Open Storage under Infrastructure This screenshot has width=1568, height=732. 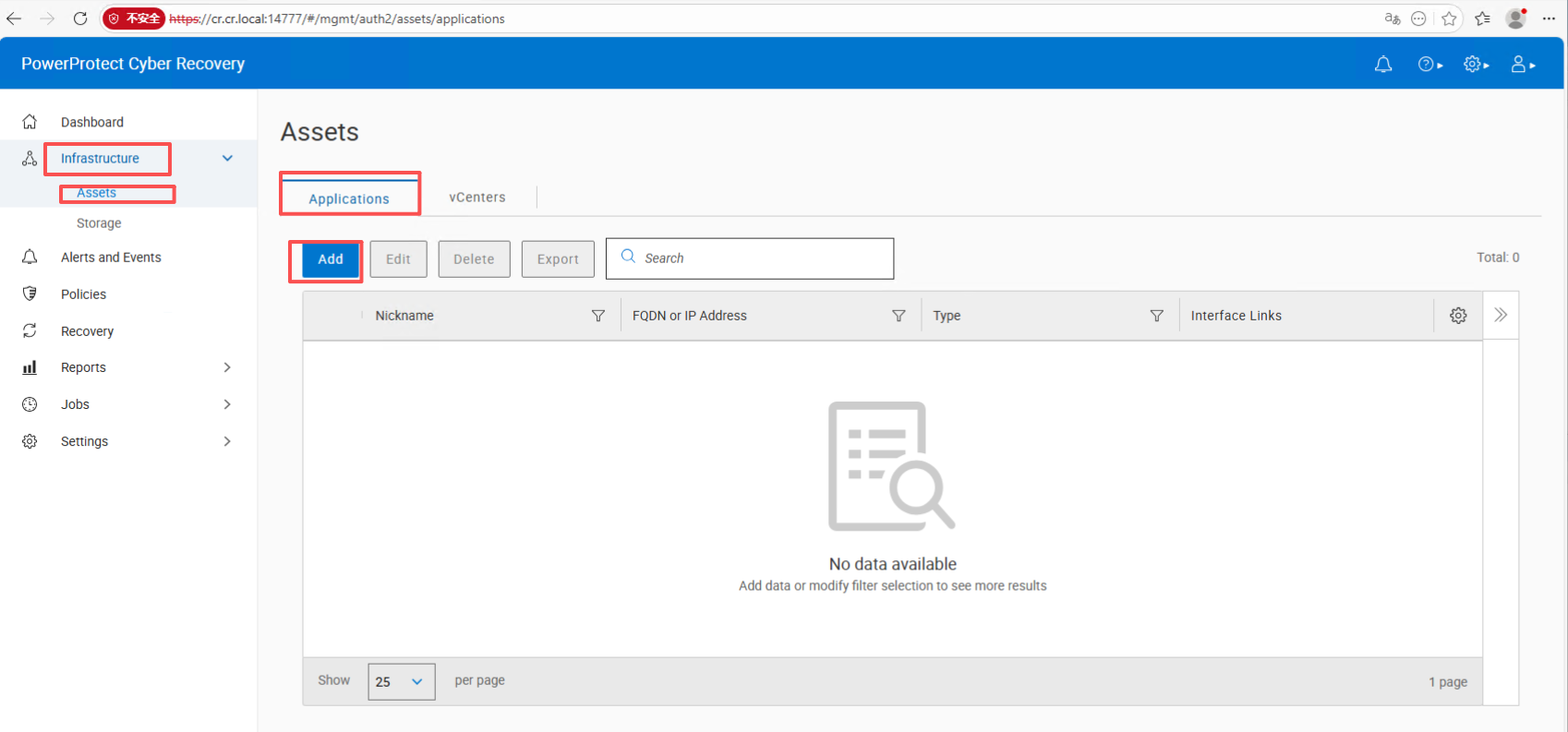(99, 223)
